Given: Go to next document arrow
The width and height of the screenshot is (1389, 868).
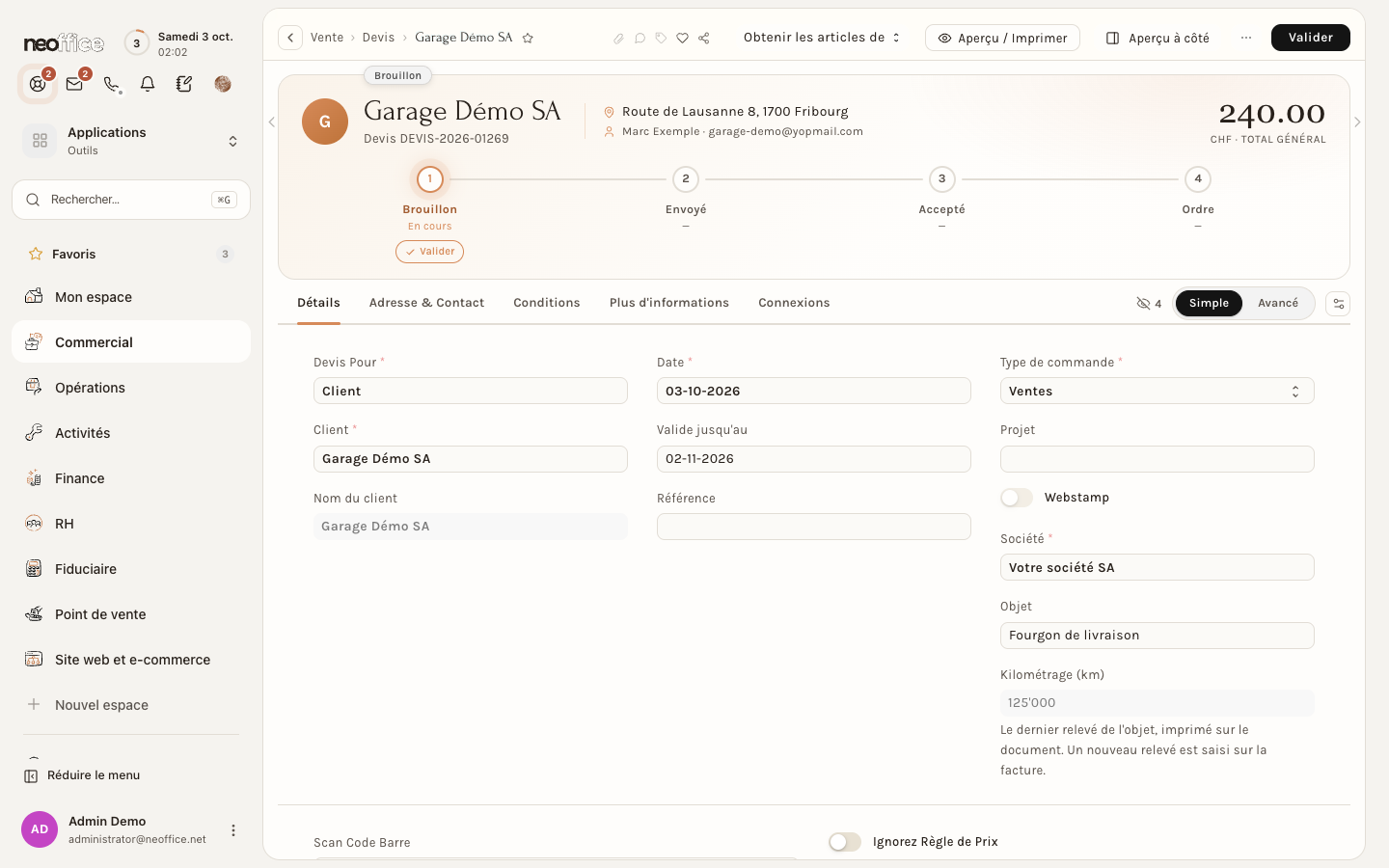Looking at the screenshot, I should (x=1357, y=122).
